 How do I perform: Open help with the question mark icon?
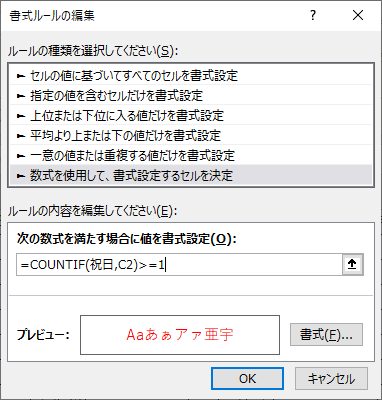pyautogui.click(x=313, y=15)
